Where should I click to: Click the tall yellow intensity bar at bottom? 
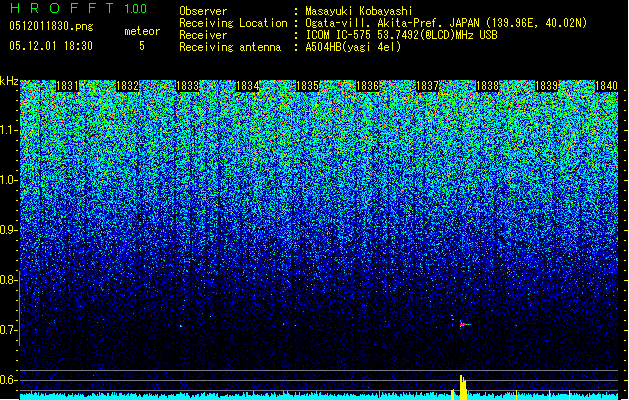(463, 387)
